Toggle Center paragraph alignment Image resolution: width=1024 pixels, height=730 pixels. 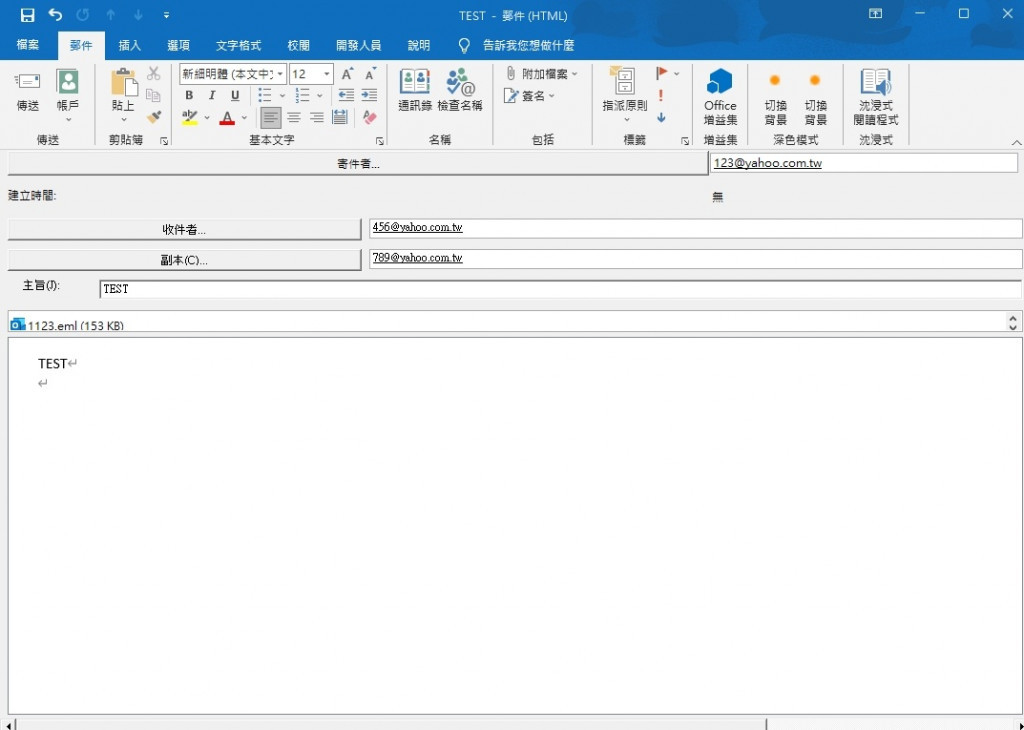click(x=294, y=118)
